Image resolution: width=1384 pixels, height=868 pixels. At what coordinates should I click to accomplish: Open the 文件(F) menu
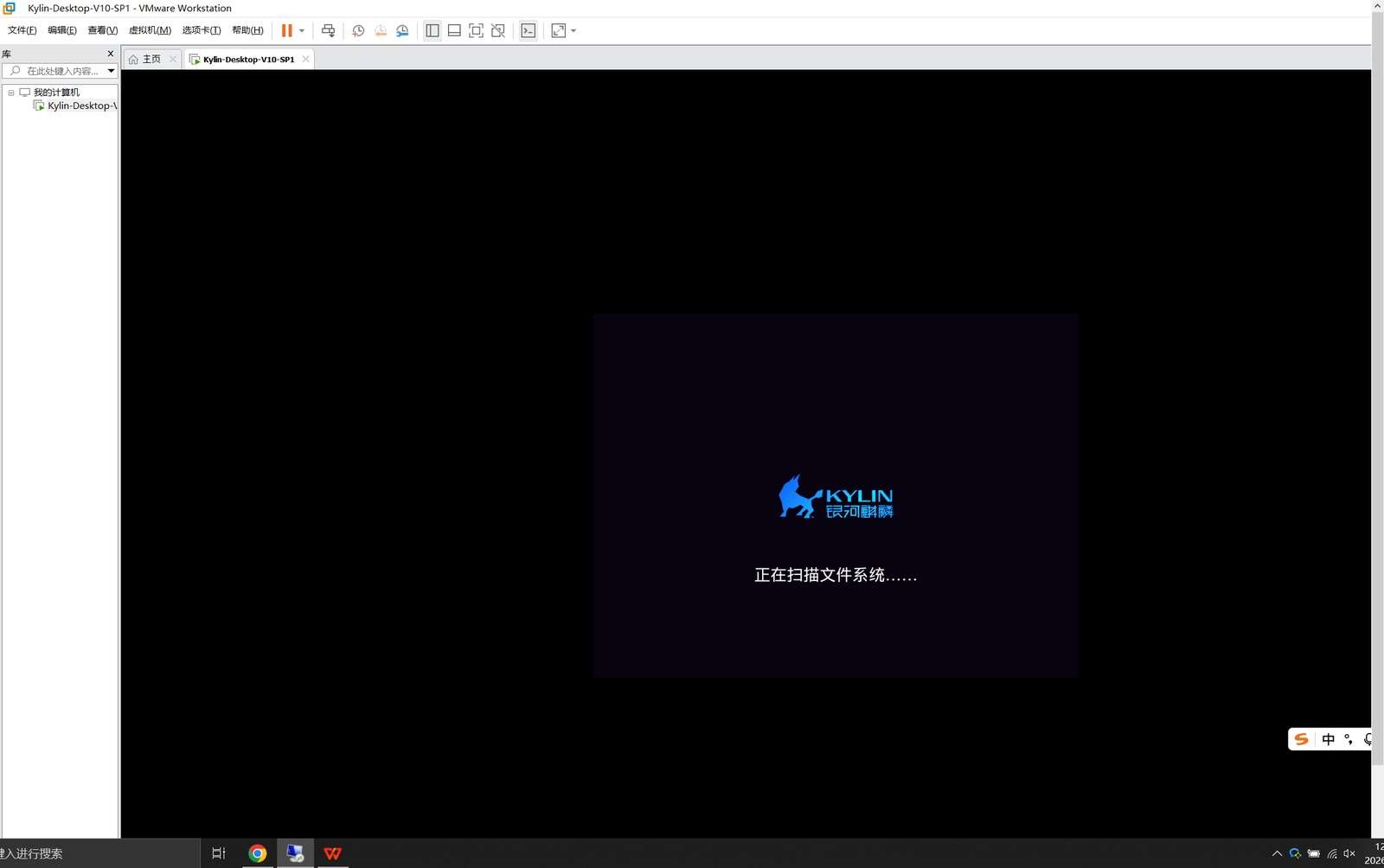pyautogui.click(x=22, y=30)
